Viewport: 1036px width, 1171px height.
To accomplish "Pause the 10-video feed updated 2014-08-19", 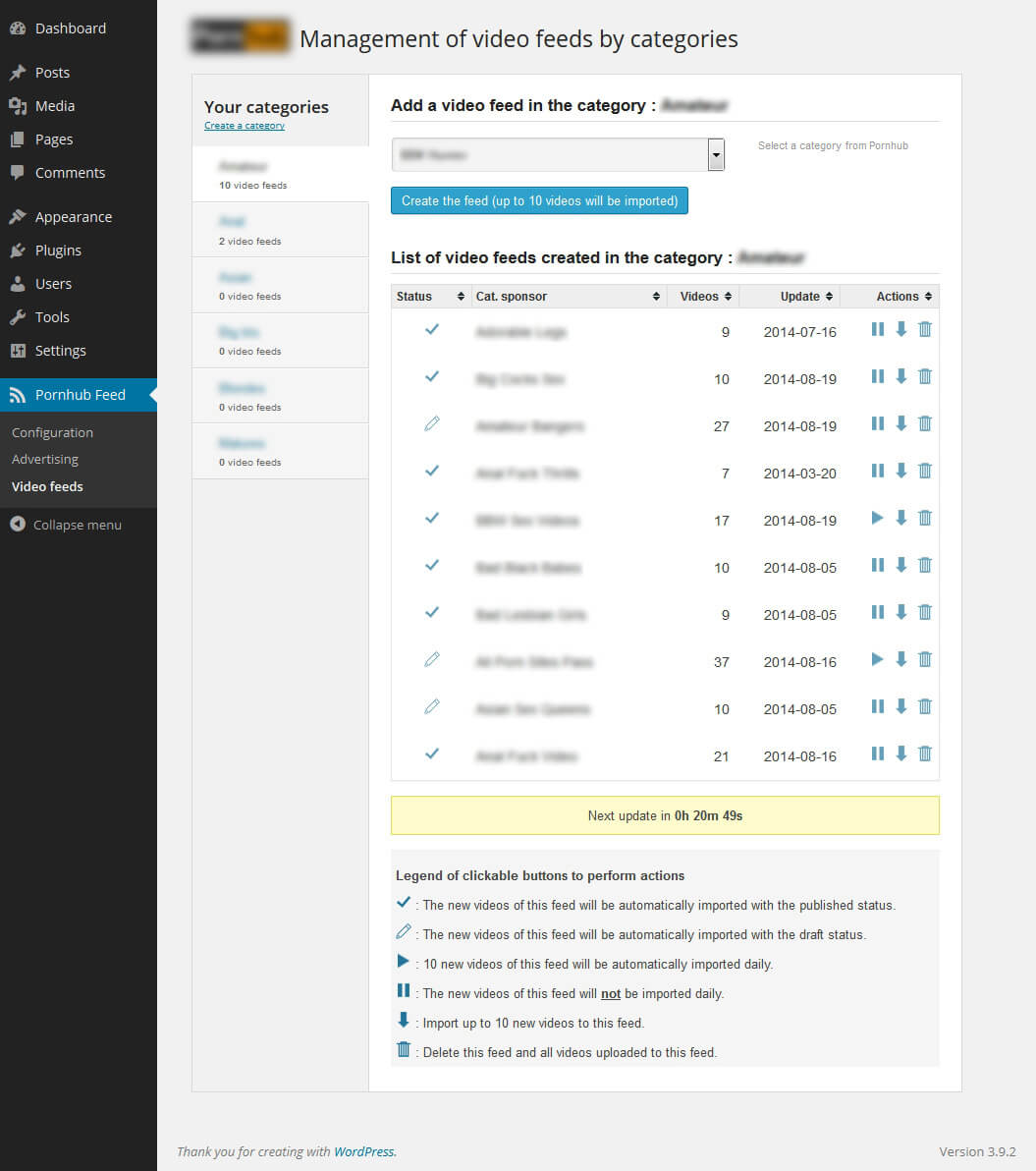I will [878, 376].
